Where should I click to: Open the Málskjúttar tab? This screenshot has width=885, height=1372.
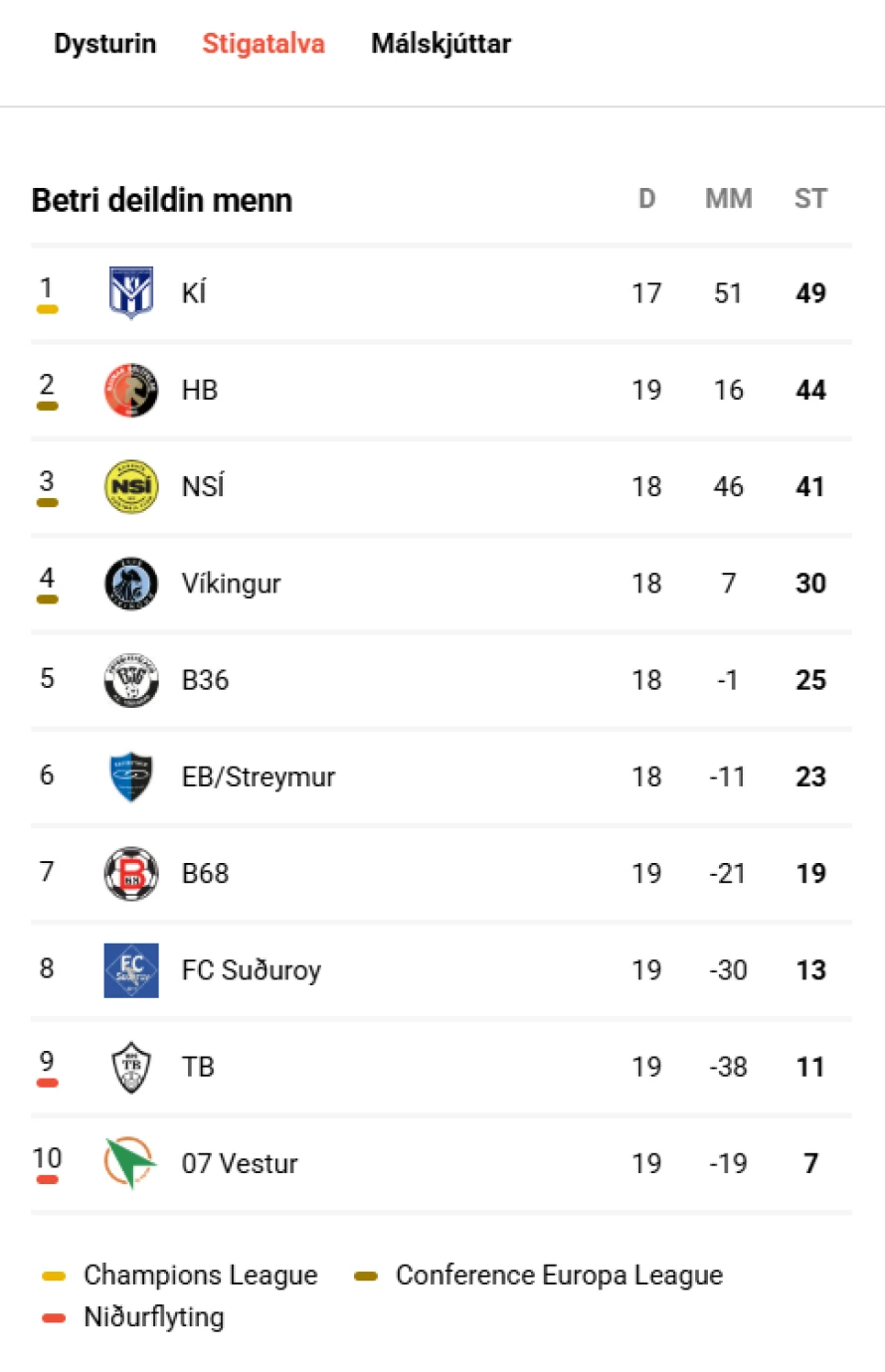coord(442,44)
